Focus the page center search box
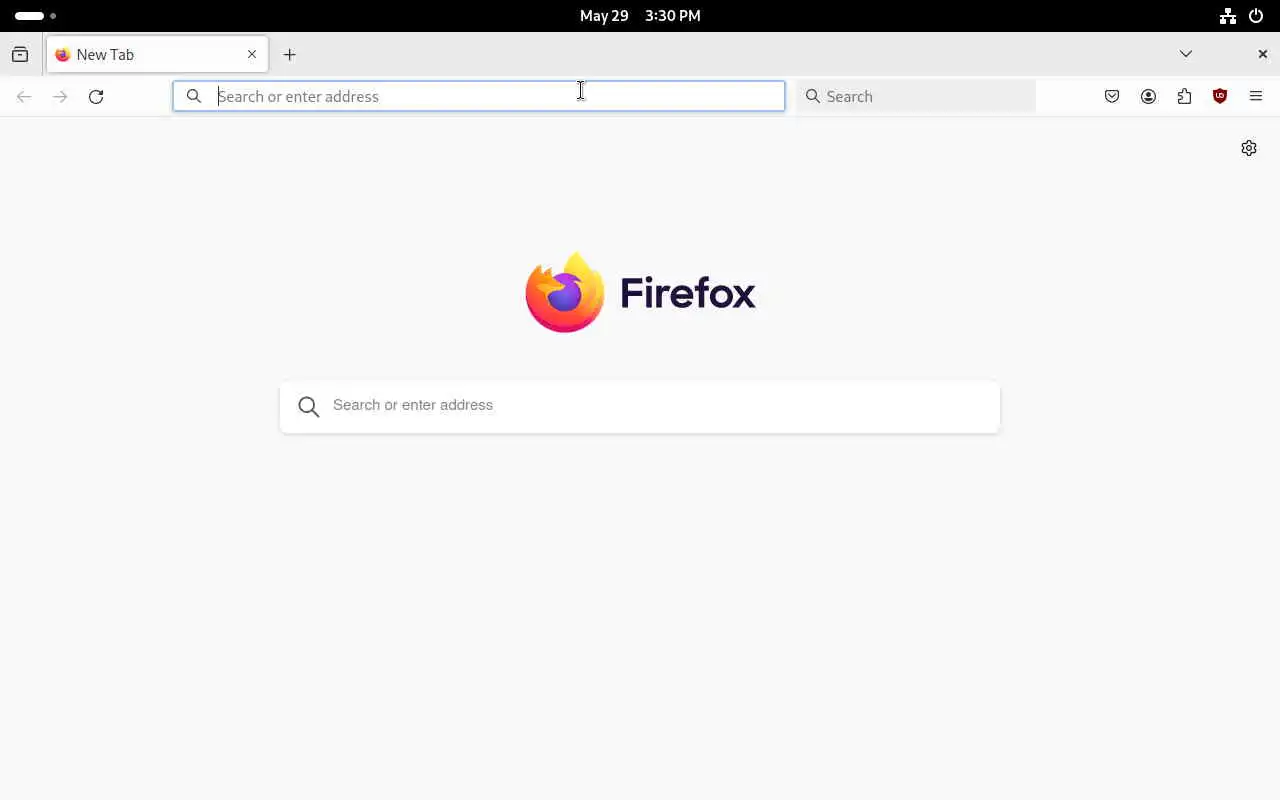The height and width of the screenshot is (800, 1280). 640,407
